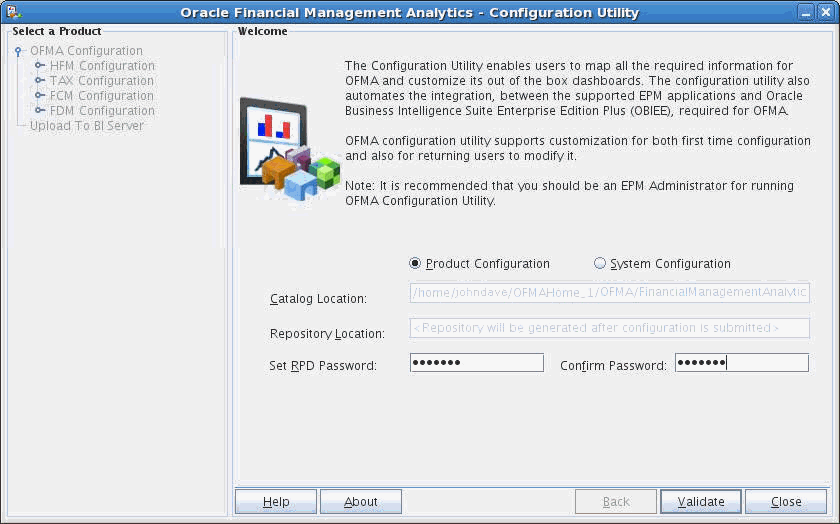
Task: Expand the FDM Configuration node handle
Action: click(40, 110)
